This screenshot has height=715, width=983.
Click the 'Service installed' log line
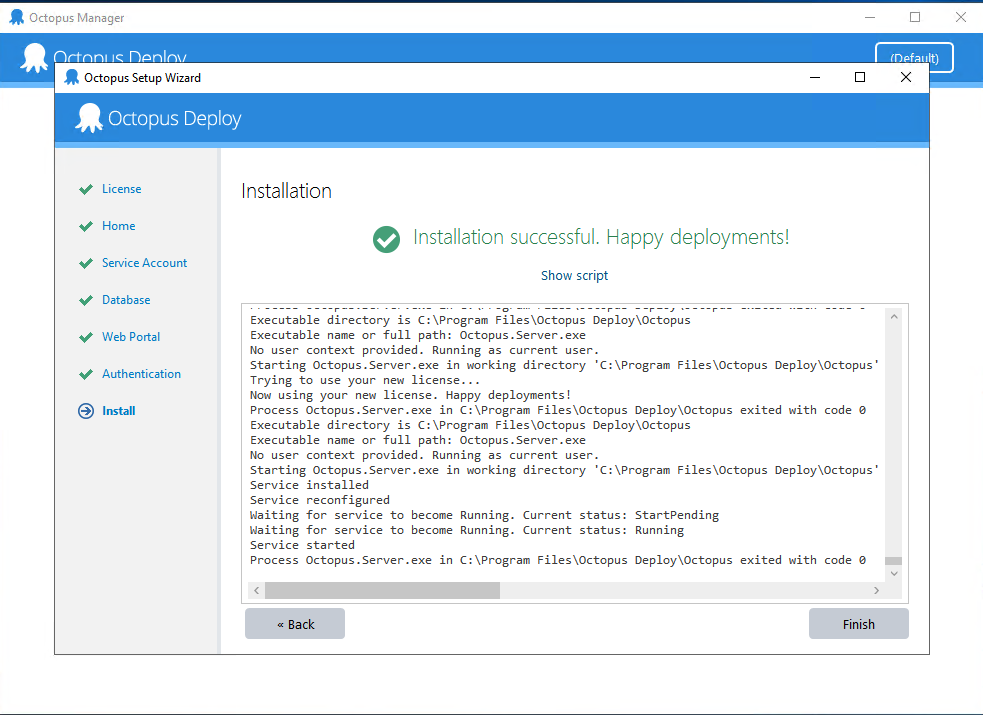(309, 484)
